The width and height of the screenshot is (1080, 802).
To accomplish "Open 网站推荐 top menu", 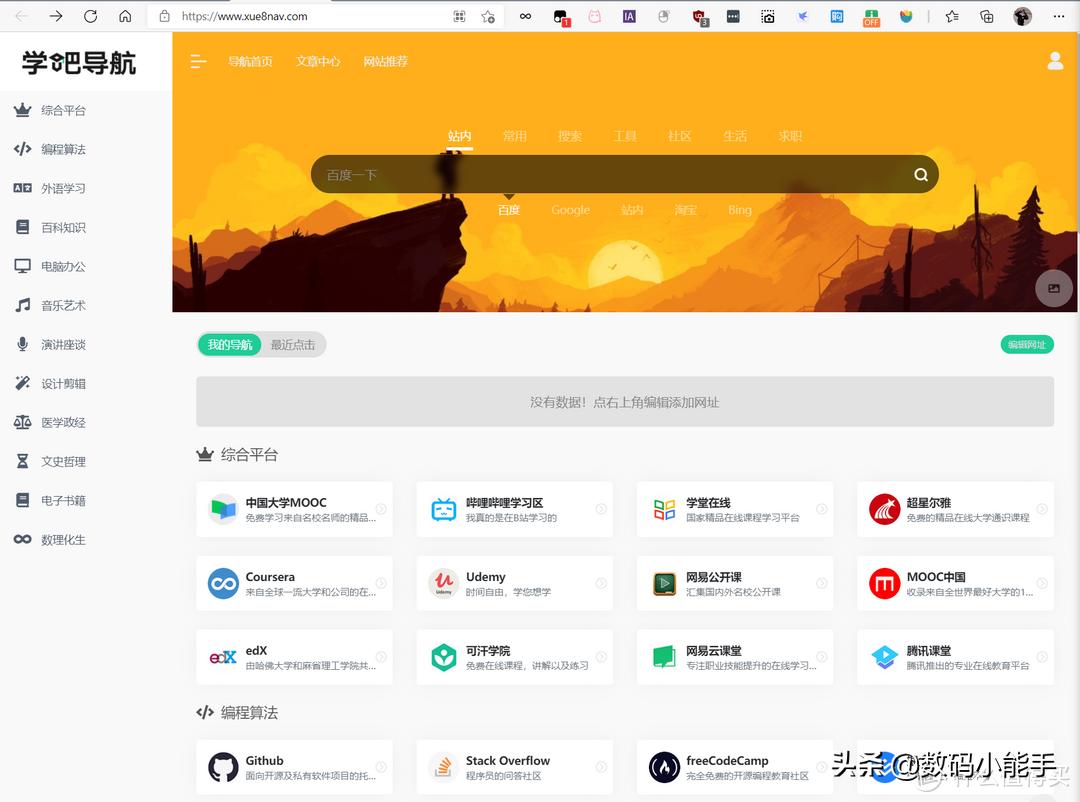I will (x=386, y=61).
